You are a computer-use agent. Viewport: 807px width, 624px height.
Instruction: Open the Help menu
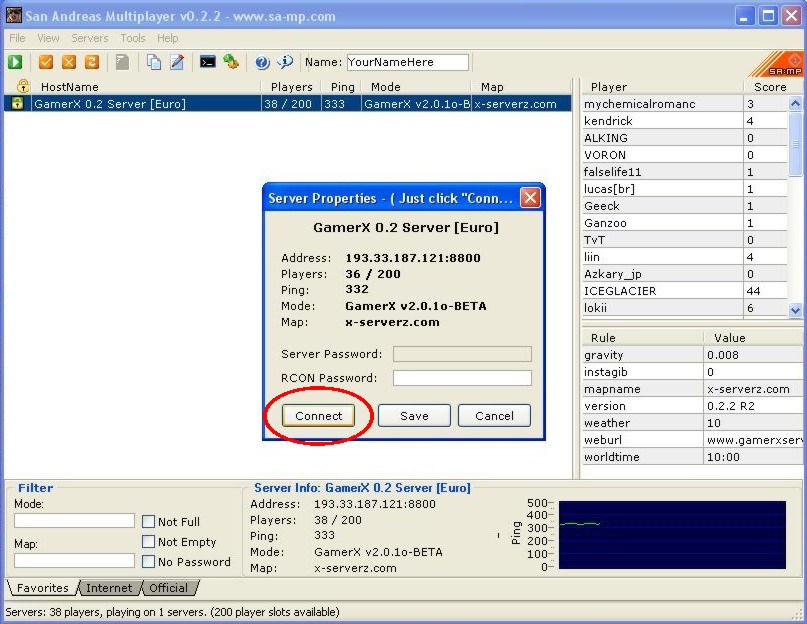coord(168,38)
